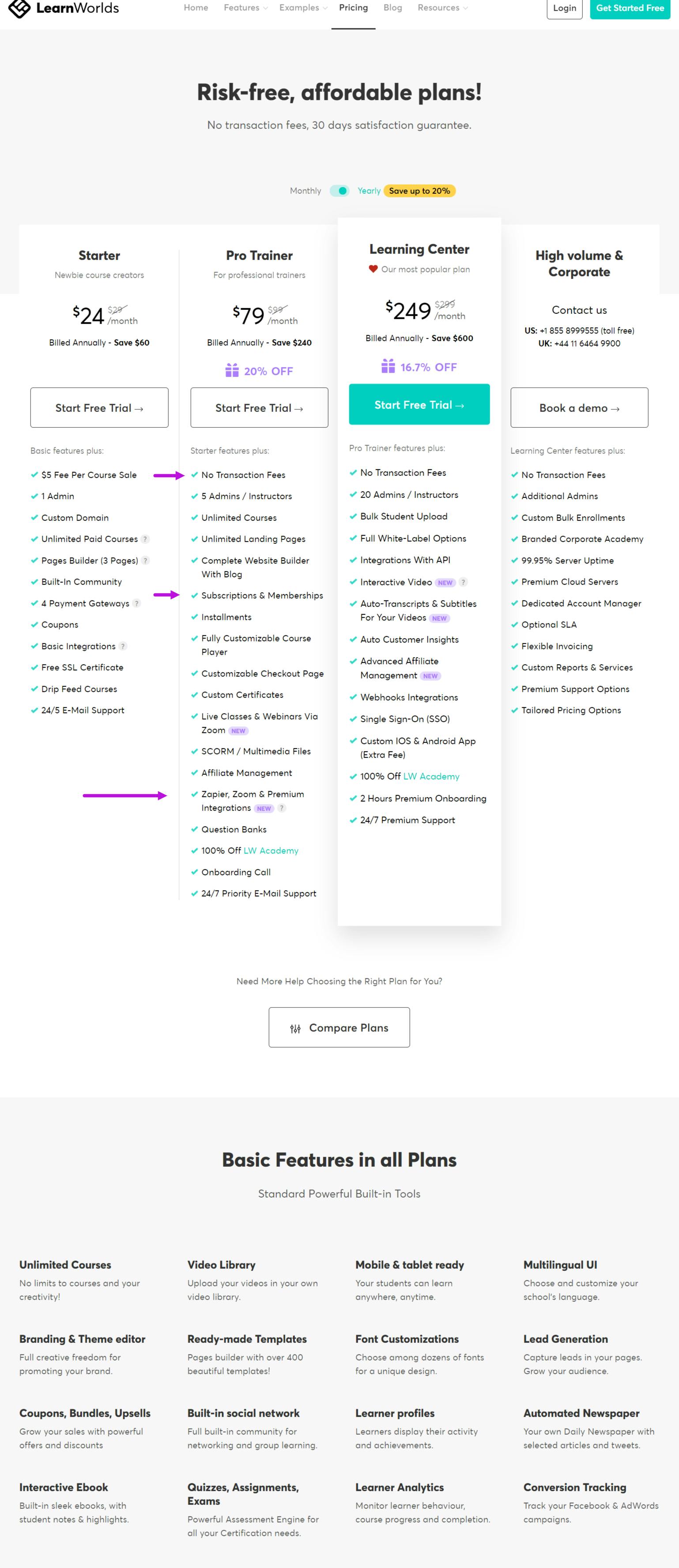
Task: Click help icon next to Premium Integrations
Action: 281,808
